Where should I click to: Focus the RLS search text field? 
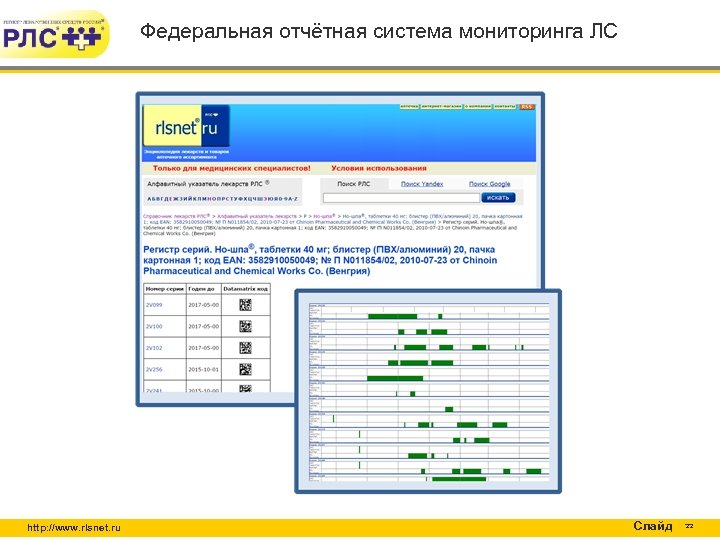pyautogui.click(x=401, y=198)
